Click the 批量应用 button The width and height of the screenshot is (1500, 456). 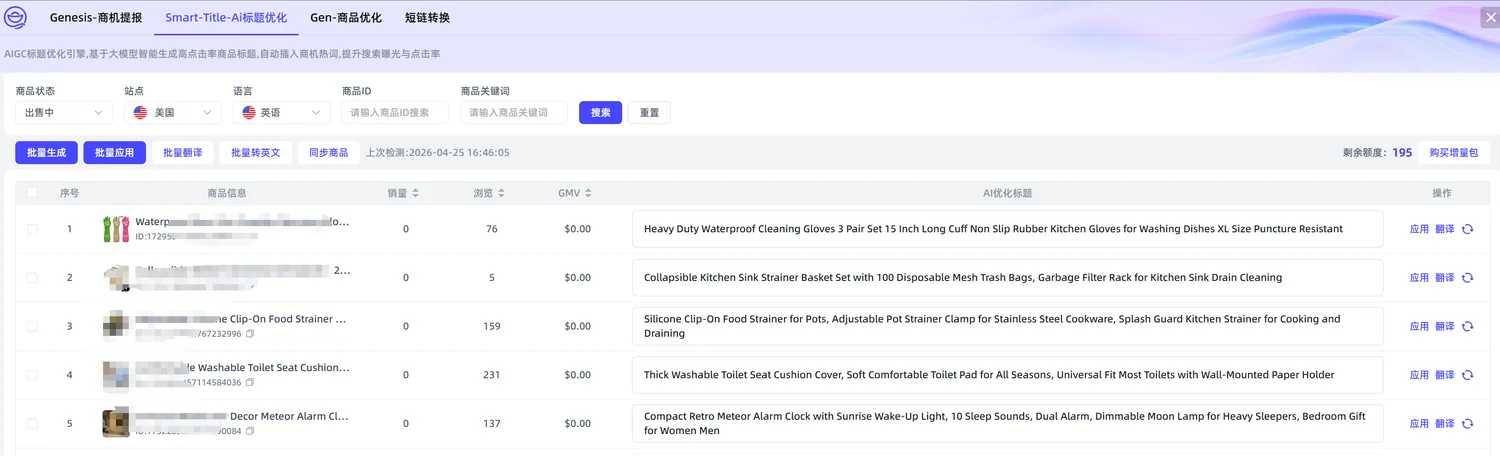pos(115,153)
